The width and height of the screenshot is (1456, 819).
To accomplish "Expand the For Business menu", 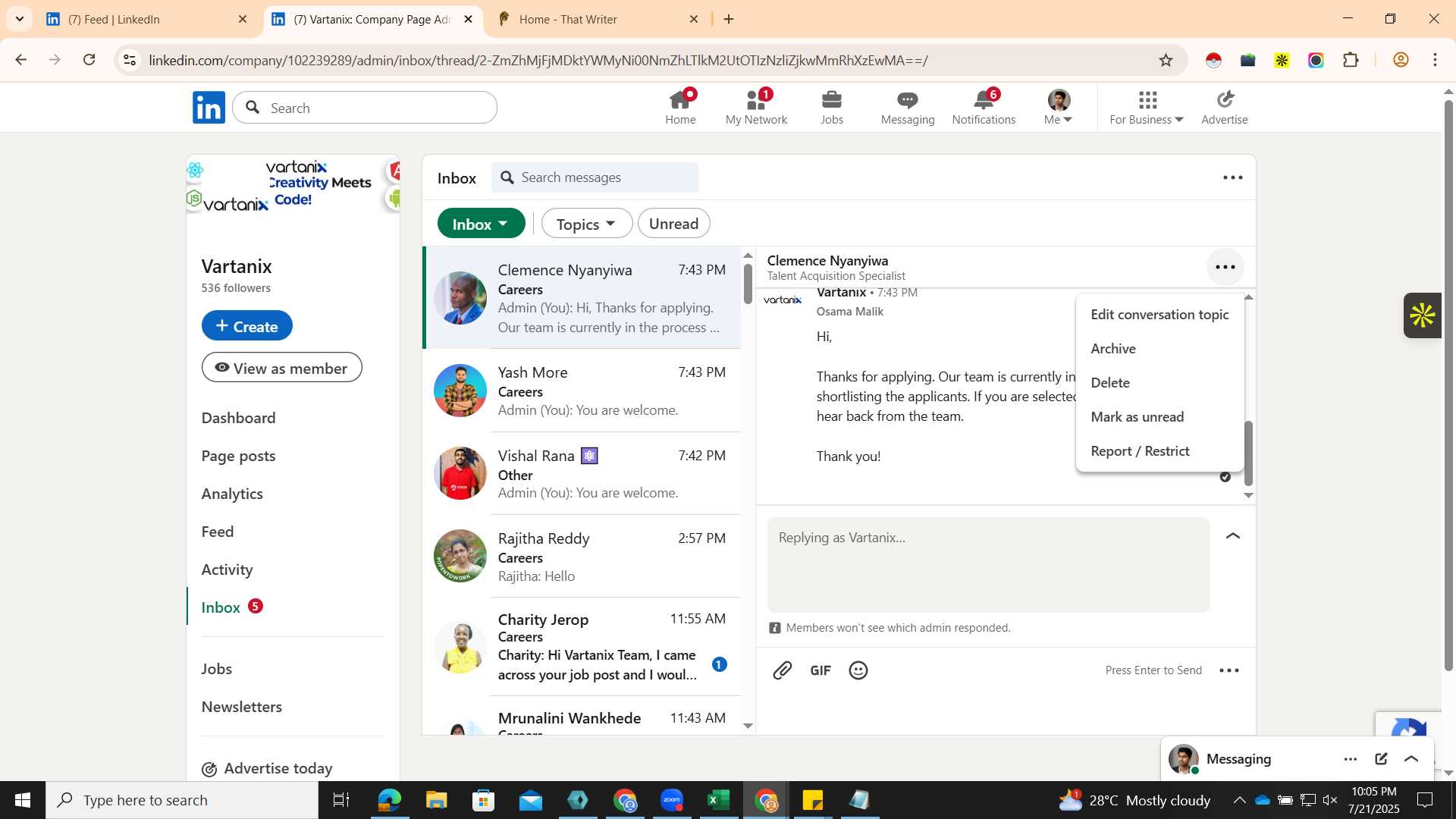I will [x=1147, y=107].
